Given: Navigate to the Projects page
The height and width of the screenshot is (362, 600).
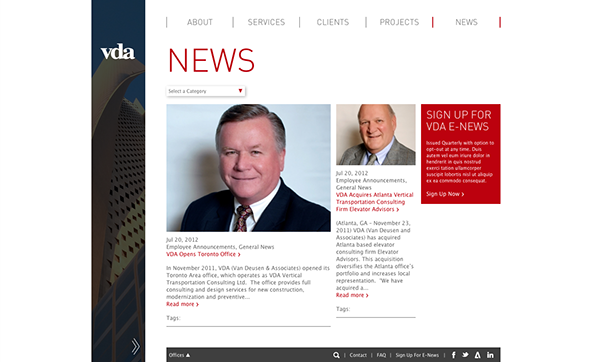Looking at the screenshot, I should click(399, 22).
